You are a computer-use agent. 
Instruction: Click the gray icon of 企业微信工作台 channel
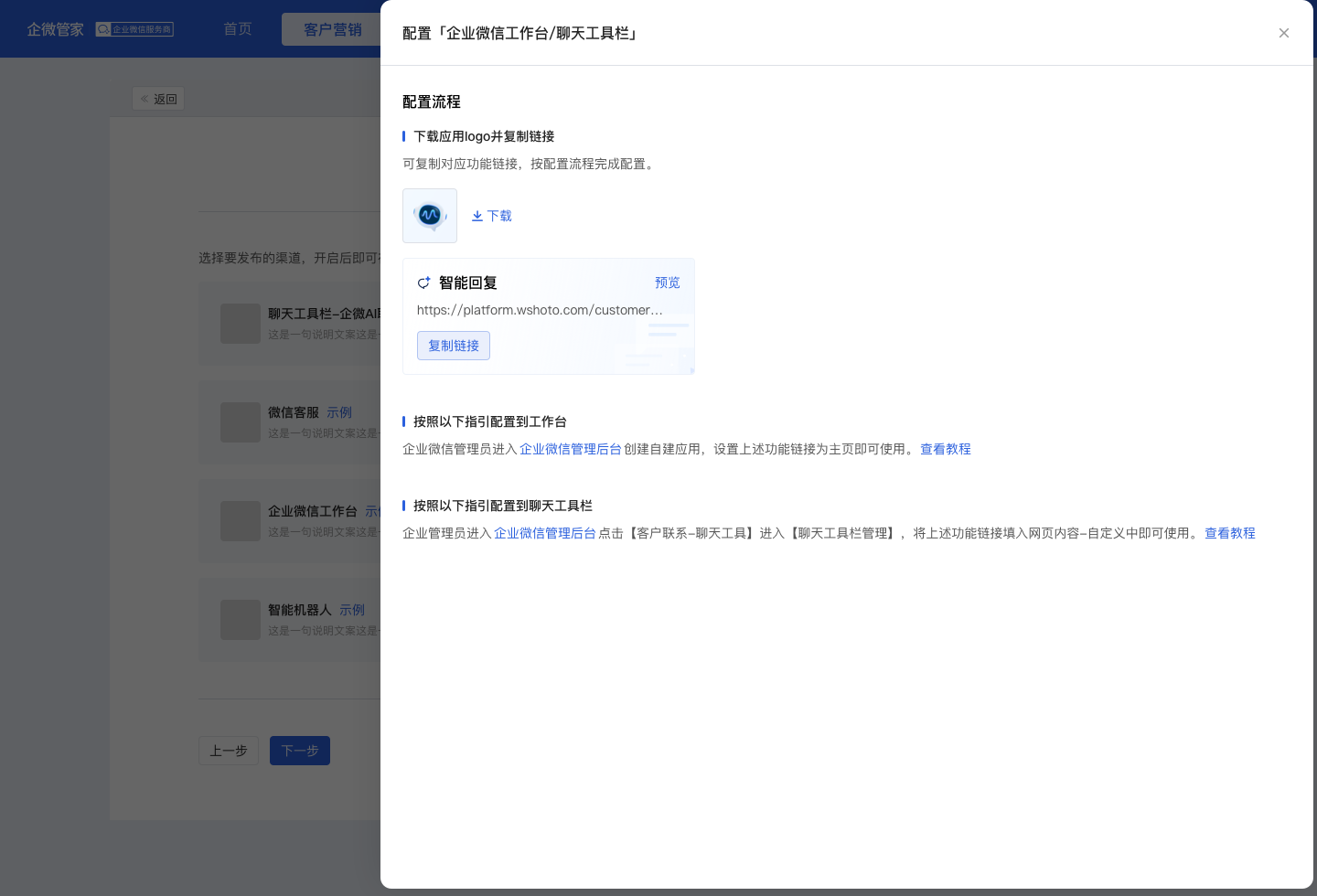[x=241, y=521]
